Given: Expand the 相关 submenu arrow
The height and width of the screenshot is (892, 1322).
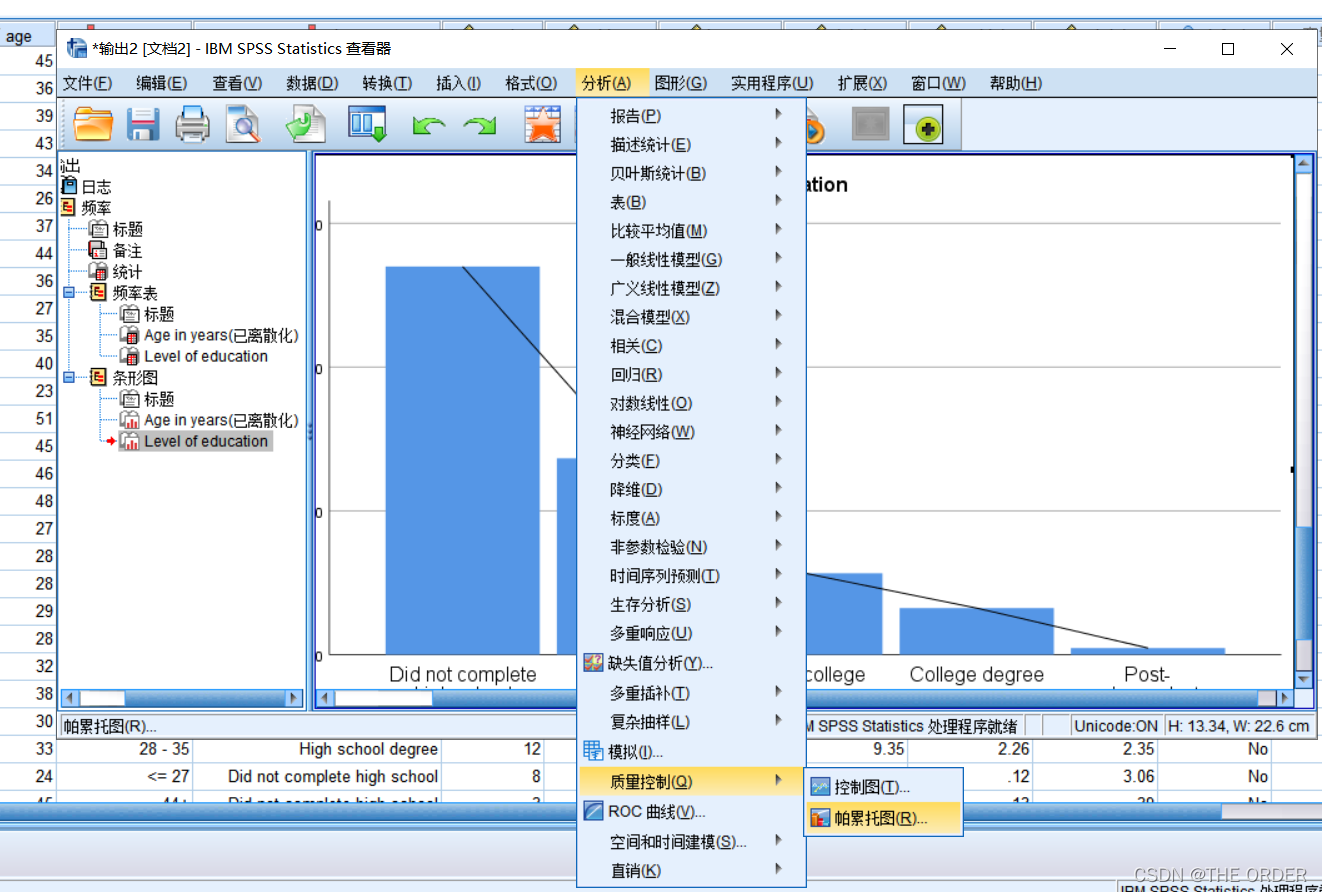Looking at the screenshot, I should [778, 344].
